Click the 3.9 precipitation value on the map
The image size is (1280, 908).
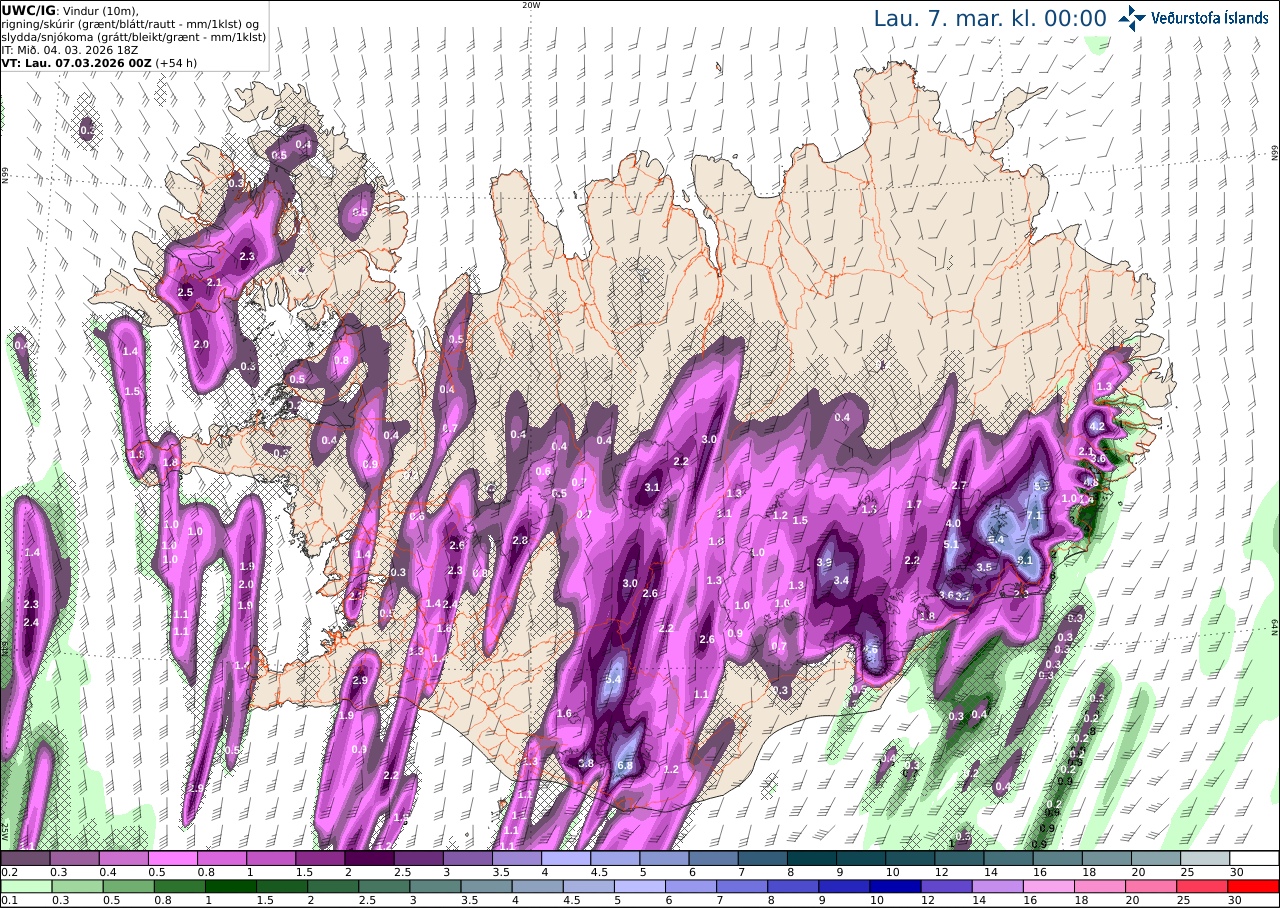825,563
